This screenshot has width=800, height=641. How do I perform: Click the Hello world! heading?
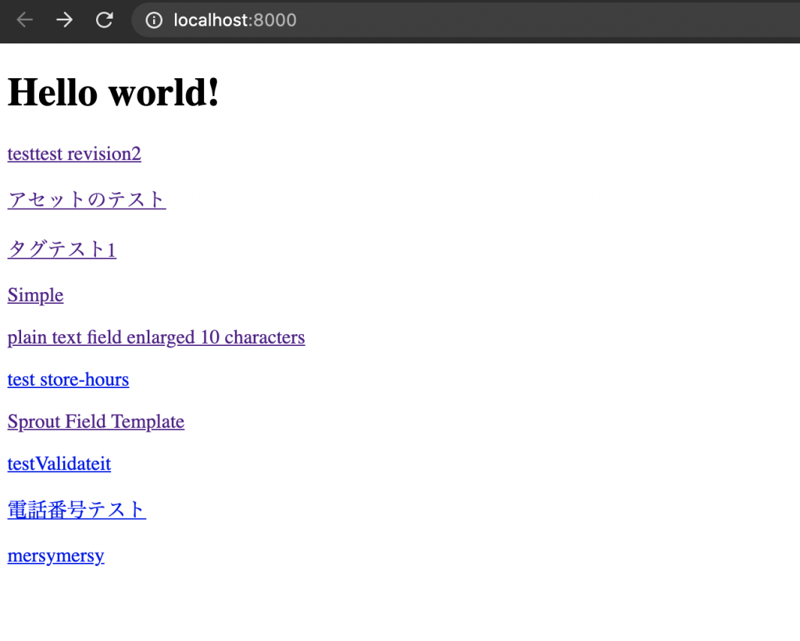click(113, 92)
